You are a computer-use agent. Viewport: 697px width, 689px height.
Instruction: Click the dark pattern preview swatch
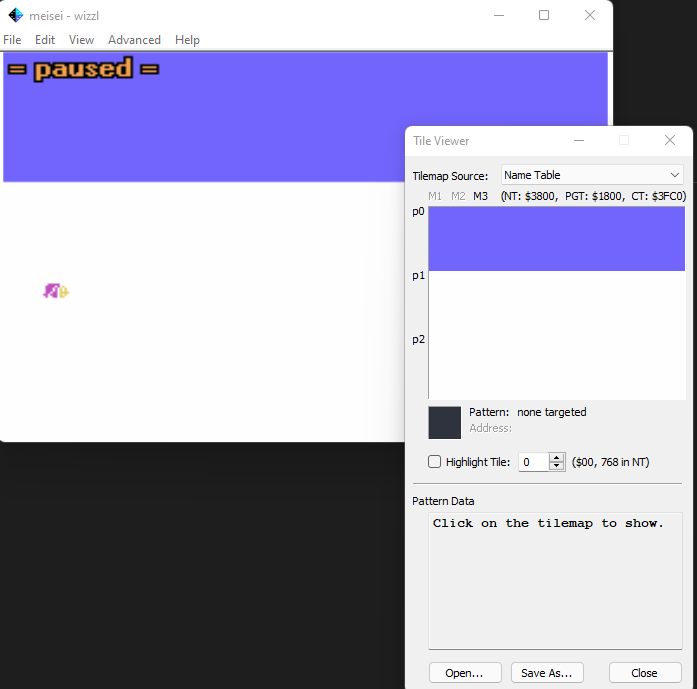point(445,423)
